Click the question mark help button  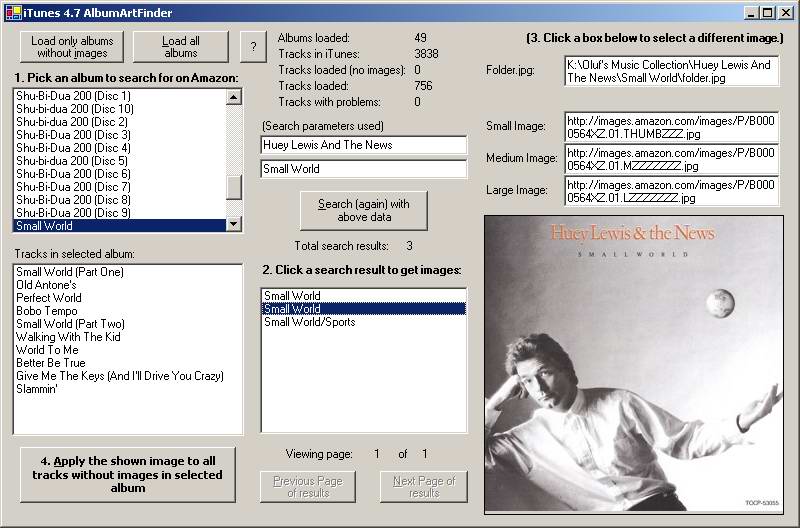[253, 46]
